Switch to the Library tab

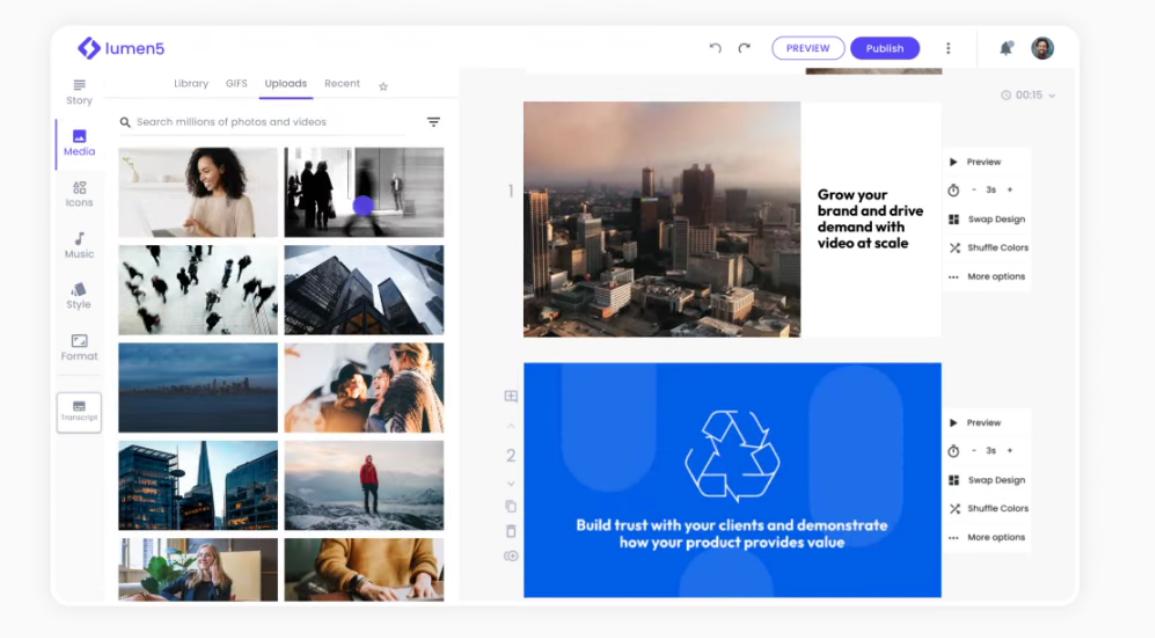[191, 84]
